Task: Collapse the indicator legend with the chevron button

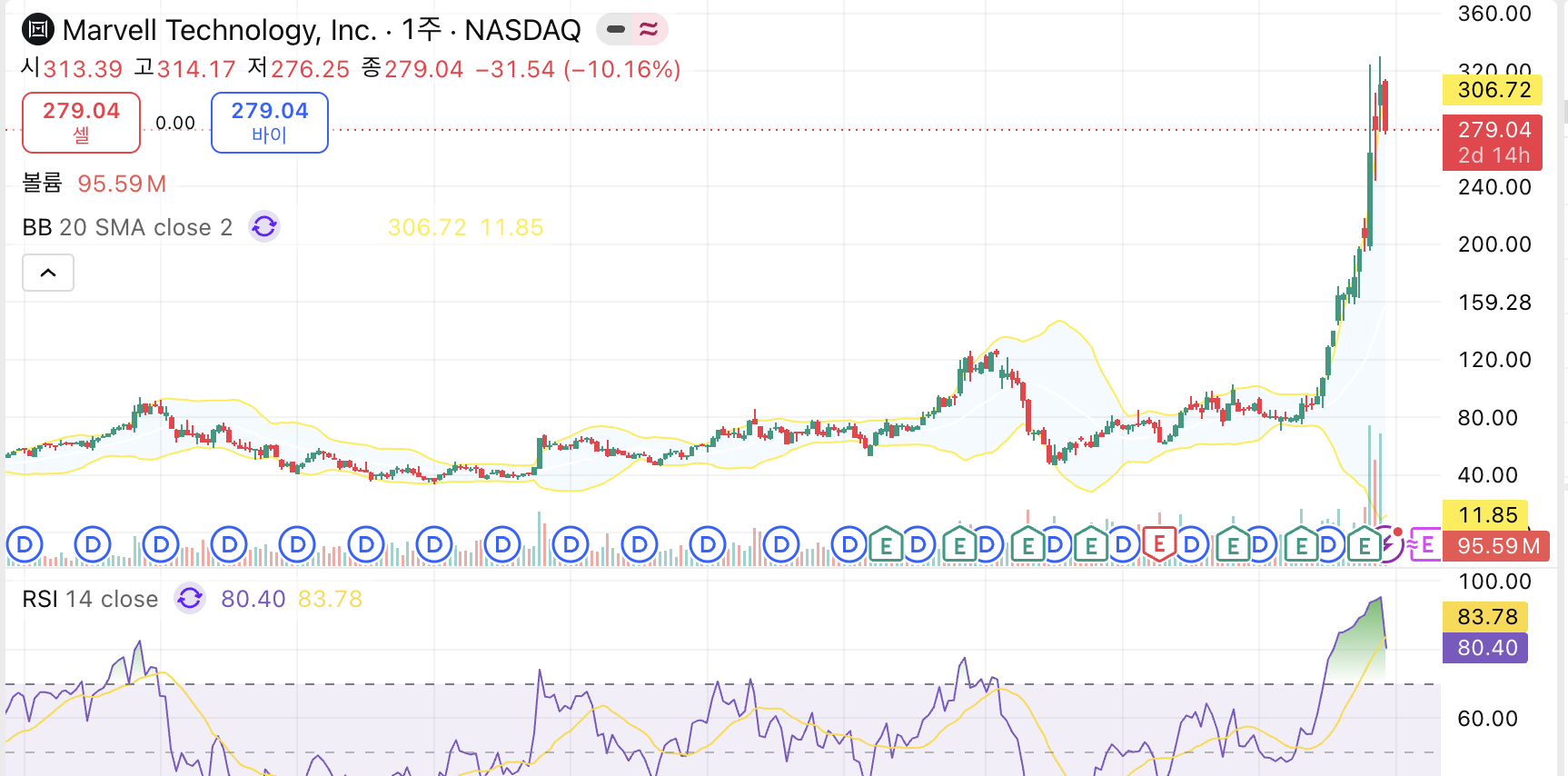Action: click(48, 273)
